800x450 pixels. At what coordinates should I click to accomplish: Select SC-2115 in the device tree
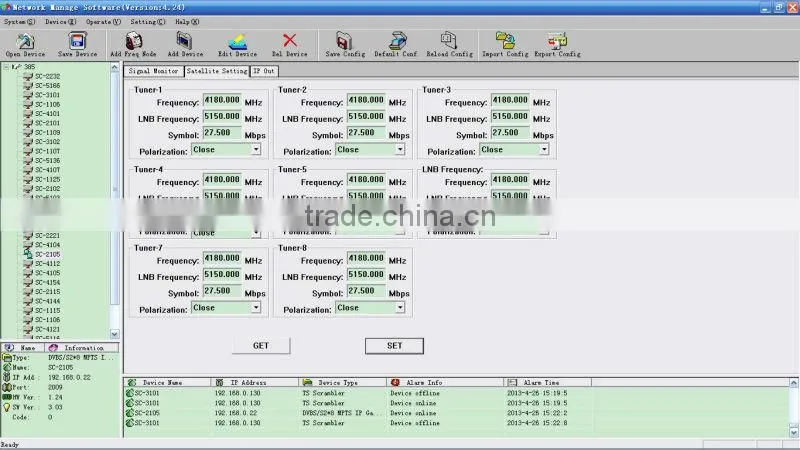pos(47,292)
